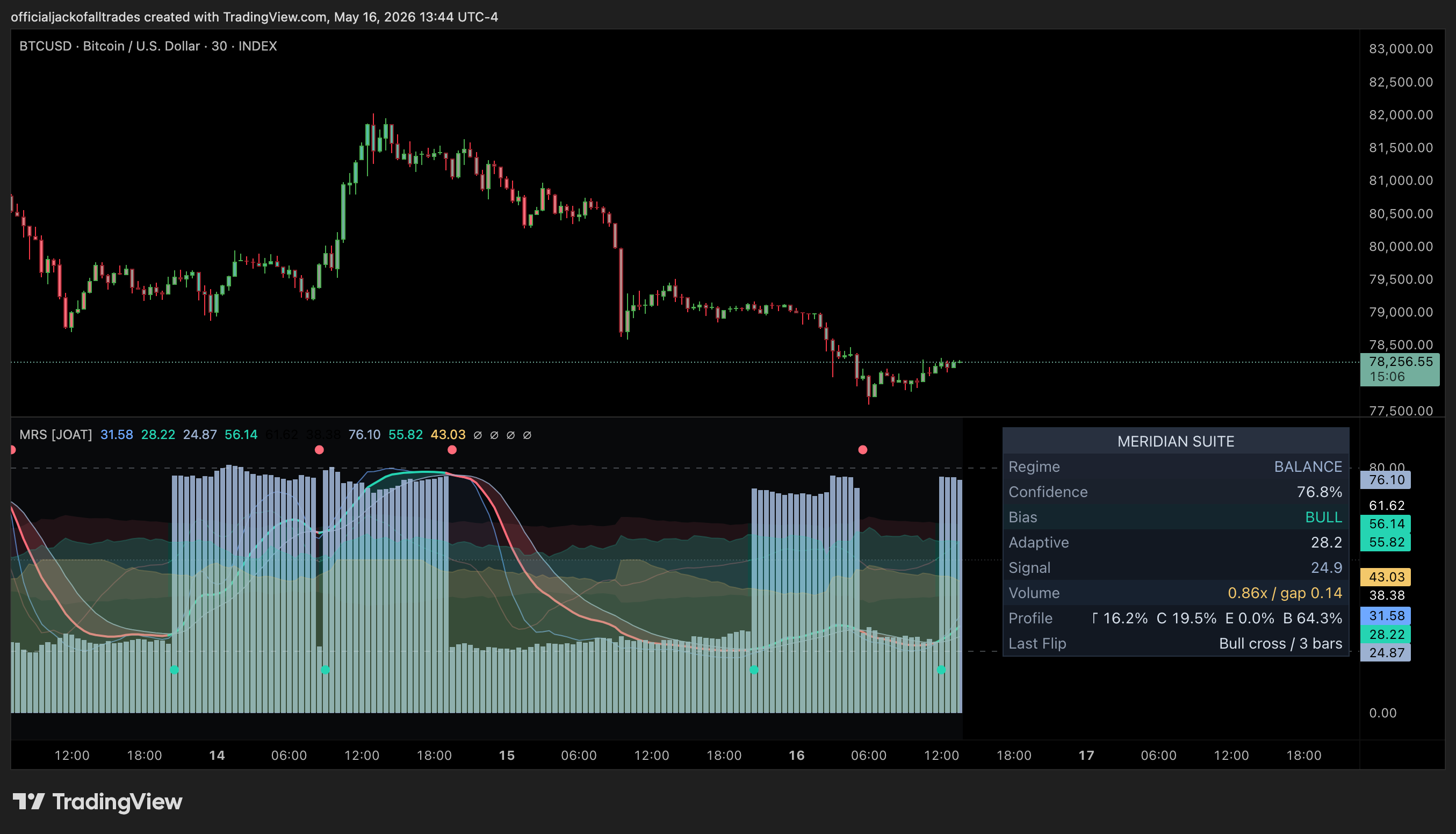Click the yellow 43.03 axis tag

(x=1386, y=577)
